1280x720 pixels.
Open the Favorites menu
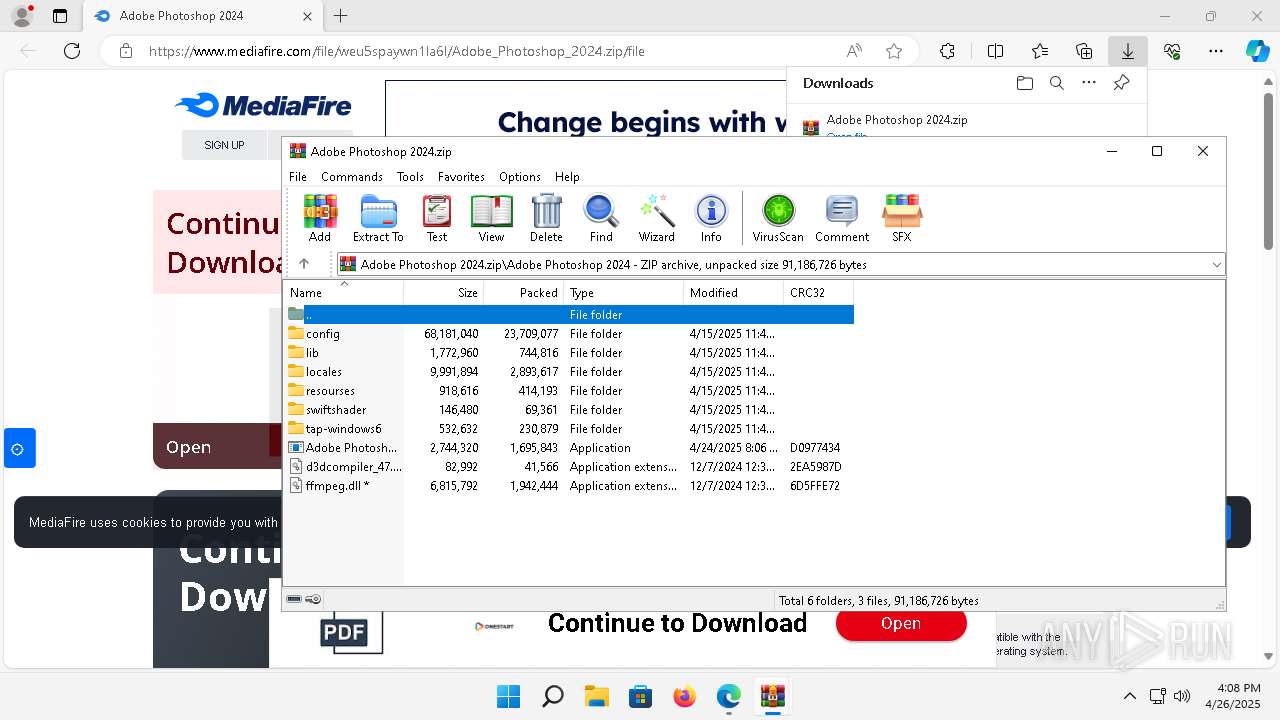coord(461,176)
